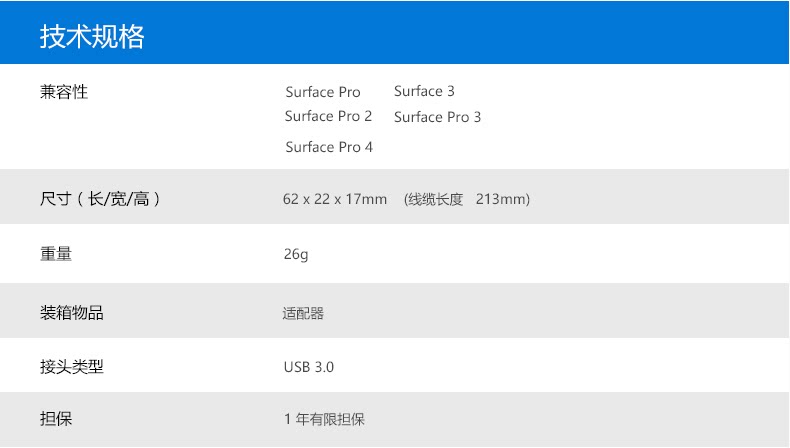Click the Surface Pro compatibility entry
This screenshot has height=448, width=790.
click(x=322, y=92)
